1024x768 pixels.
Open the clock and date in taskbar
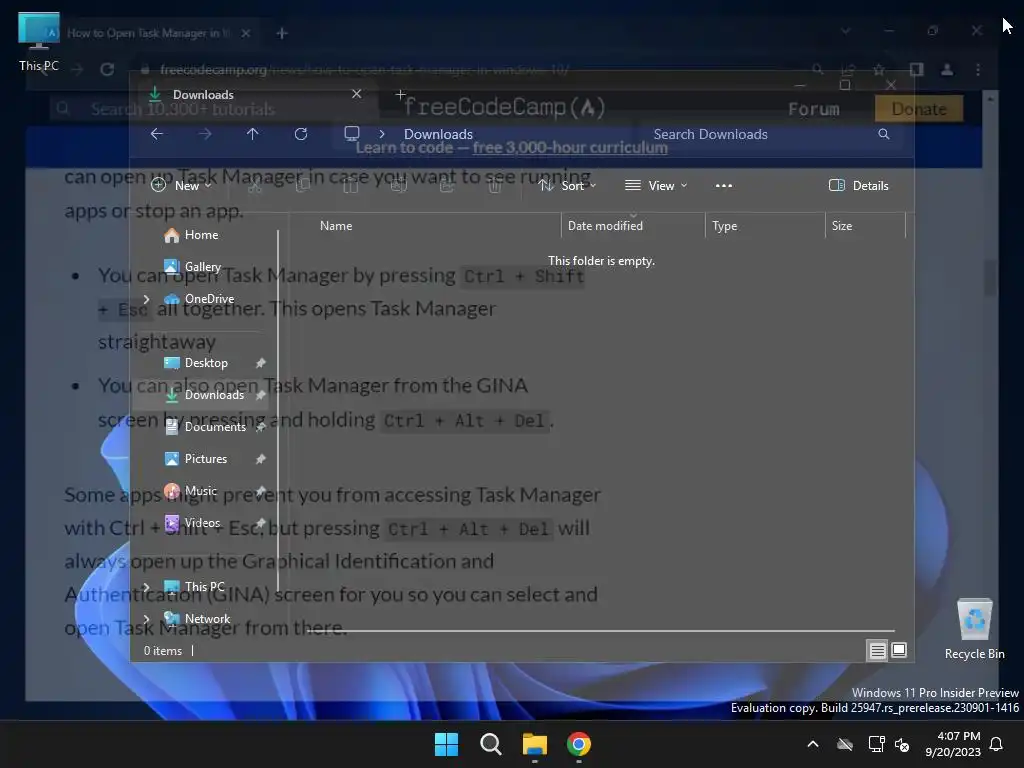(x=953, y=744)
